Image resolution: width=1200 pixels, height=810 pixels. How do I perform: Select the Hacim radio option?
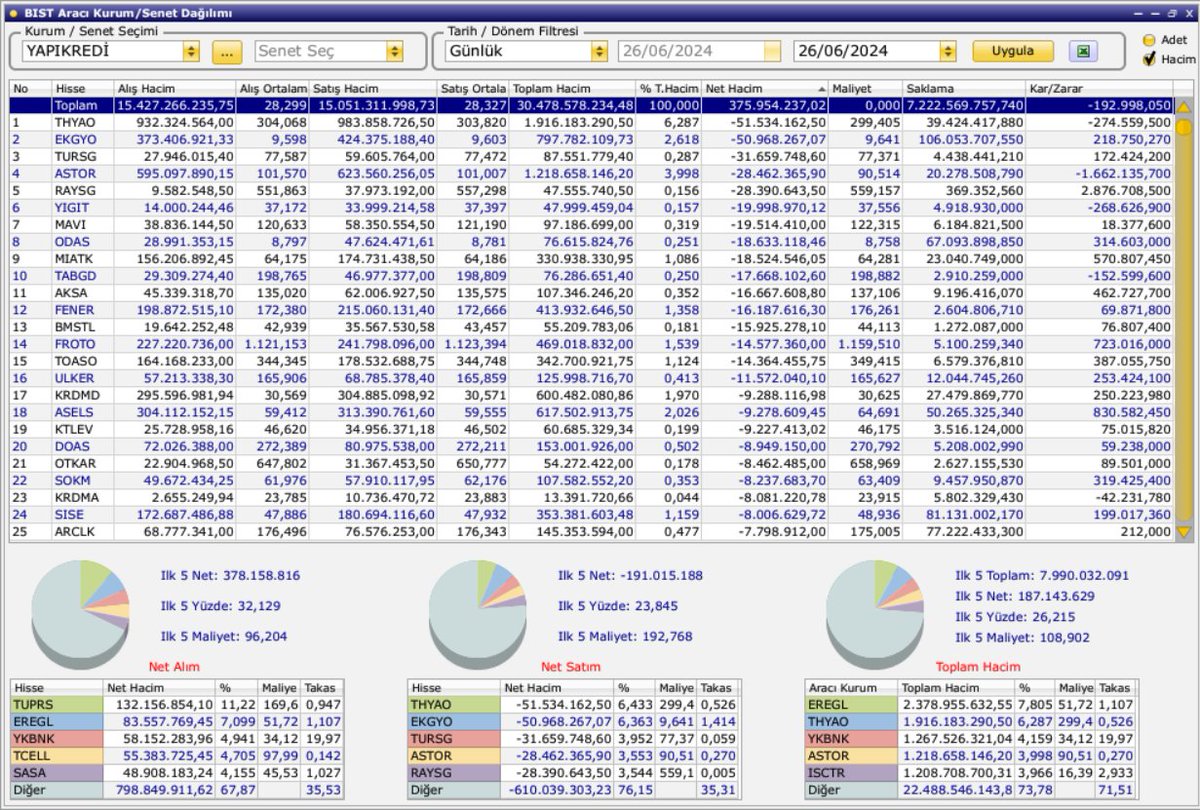pyautogui.click(x=1149, y=59)
